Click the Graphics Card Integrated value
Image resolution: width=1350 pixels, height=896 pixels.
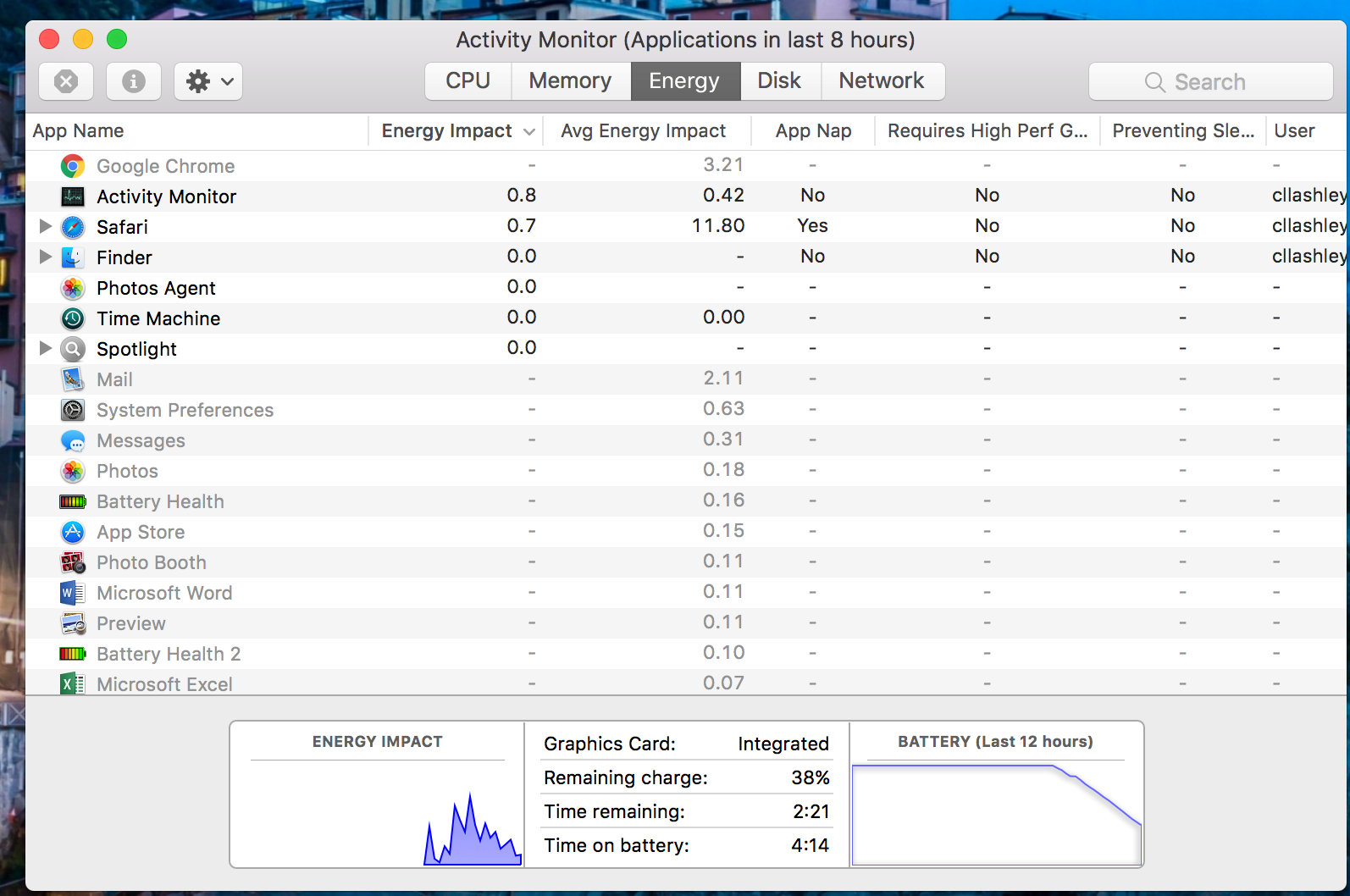pos(783,744)
